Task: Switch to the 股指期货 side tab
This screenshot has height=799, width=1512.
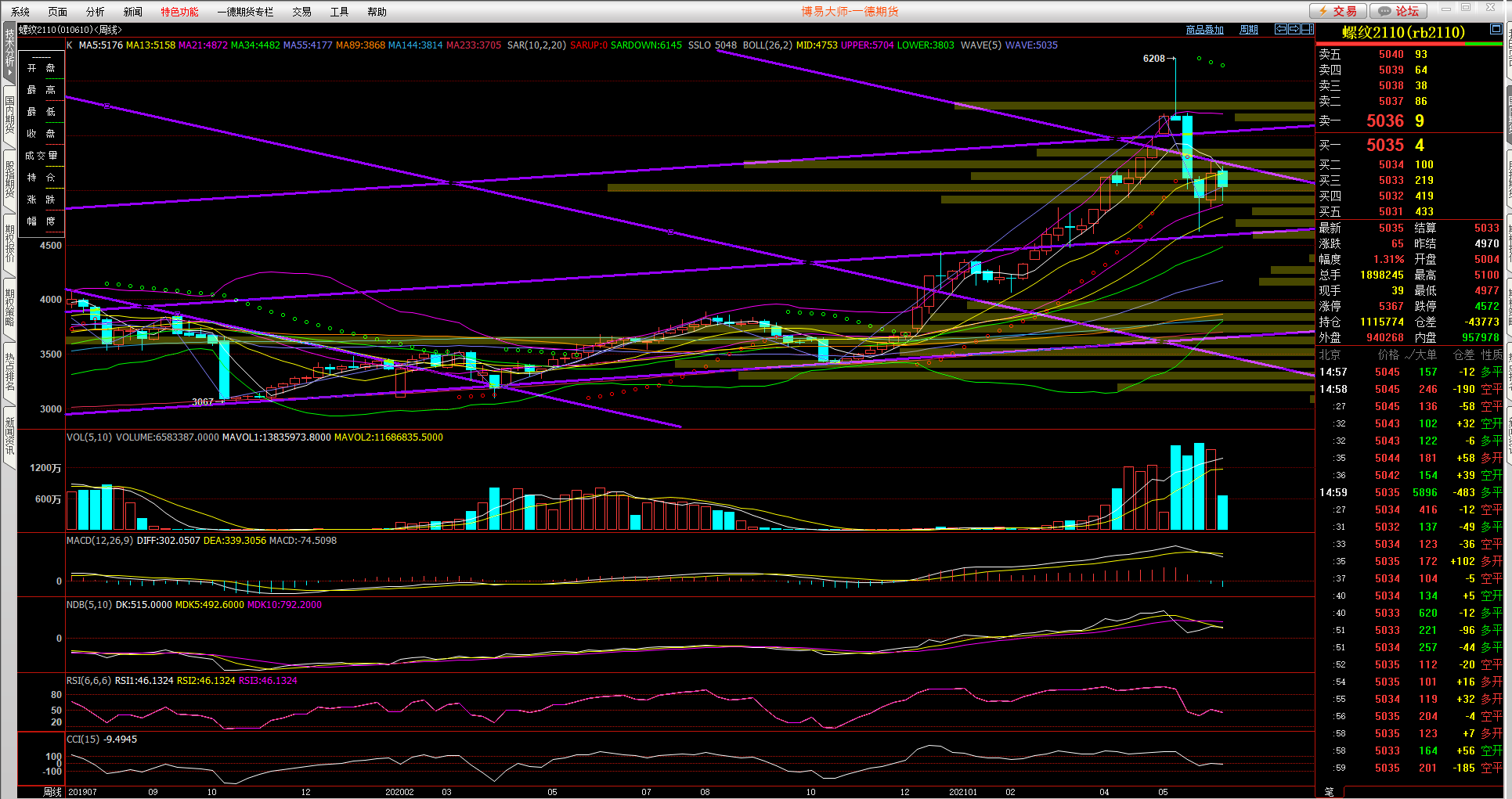Action: point(9,179)
